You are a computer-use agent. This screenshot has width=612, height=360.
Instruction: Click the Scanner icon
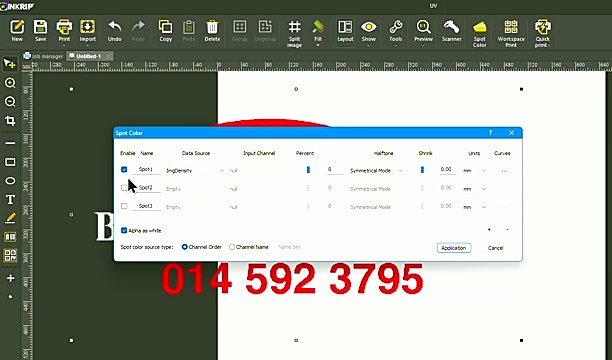coord(452,31)
